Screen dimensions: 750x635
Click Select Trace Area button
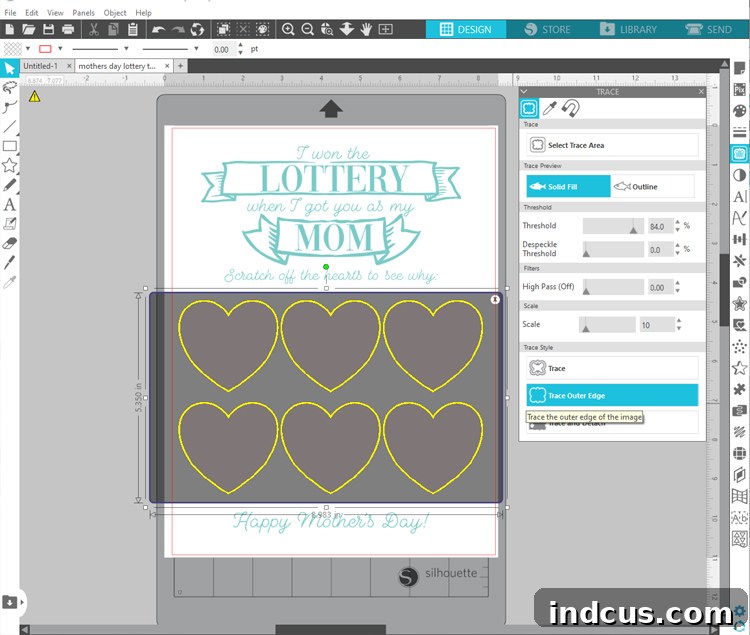612,145
